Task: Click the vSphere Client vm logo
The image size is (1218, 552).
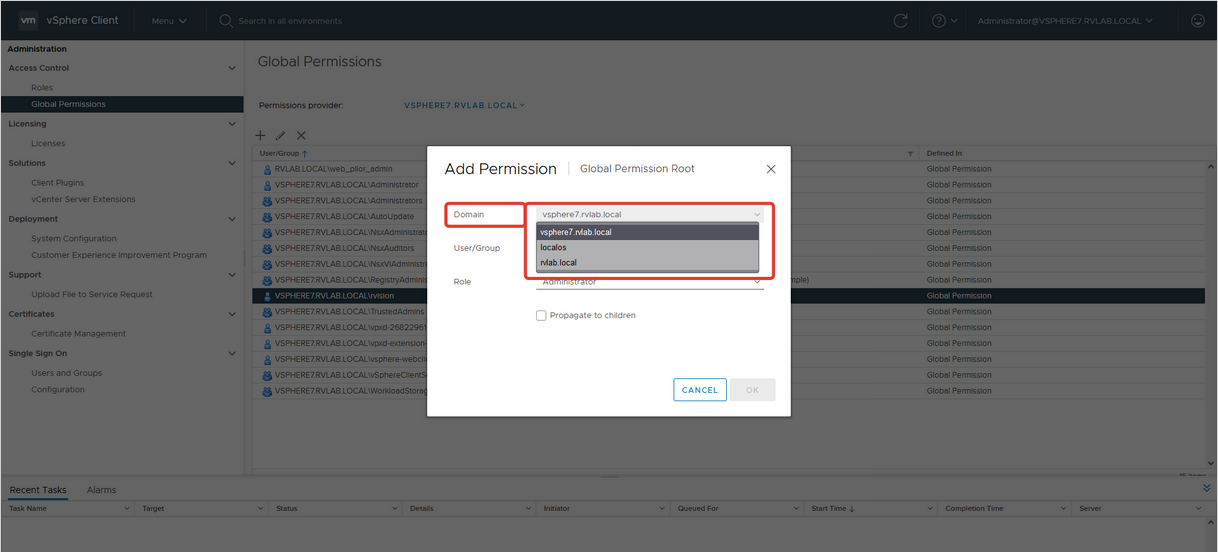Action: (28, 20)
